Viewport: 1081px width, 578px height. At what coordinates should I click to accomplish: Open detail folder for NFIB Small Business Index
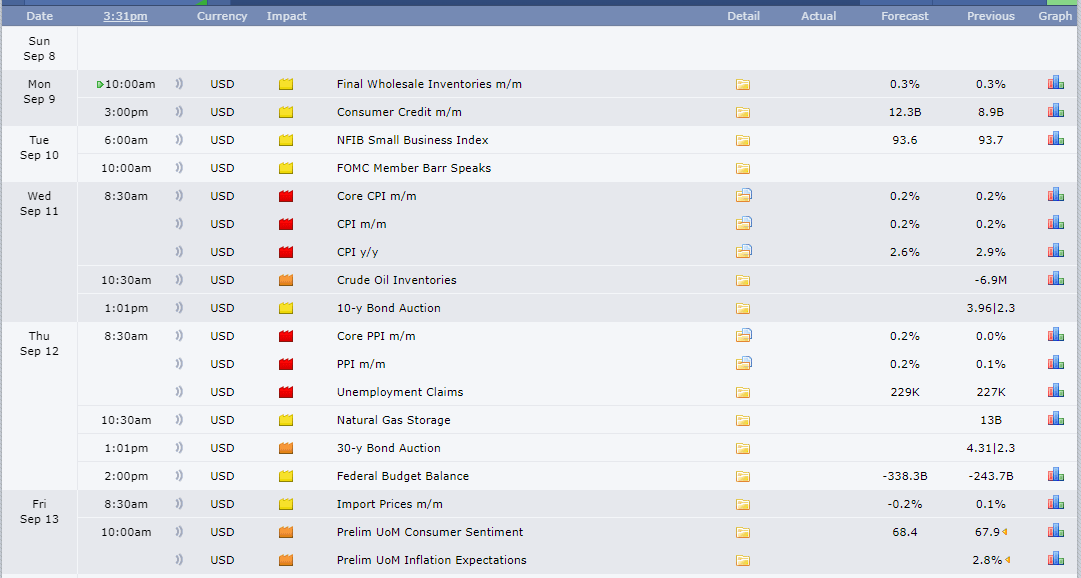click(x=742, y=141)
